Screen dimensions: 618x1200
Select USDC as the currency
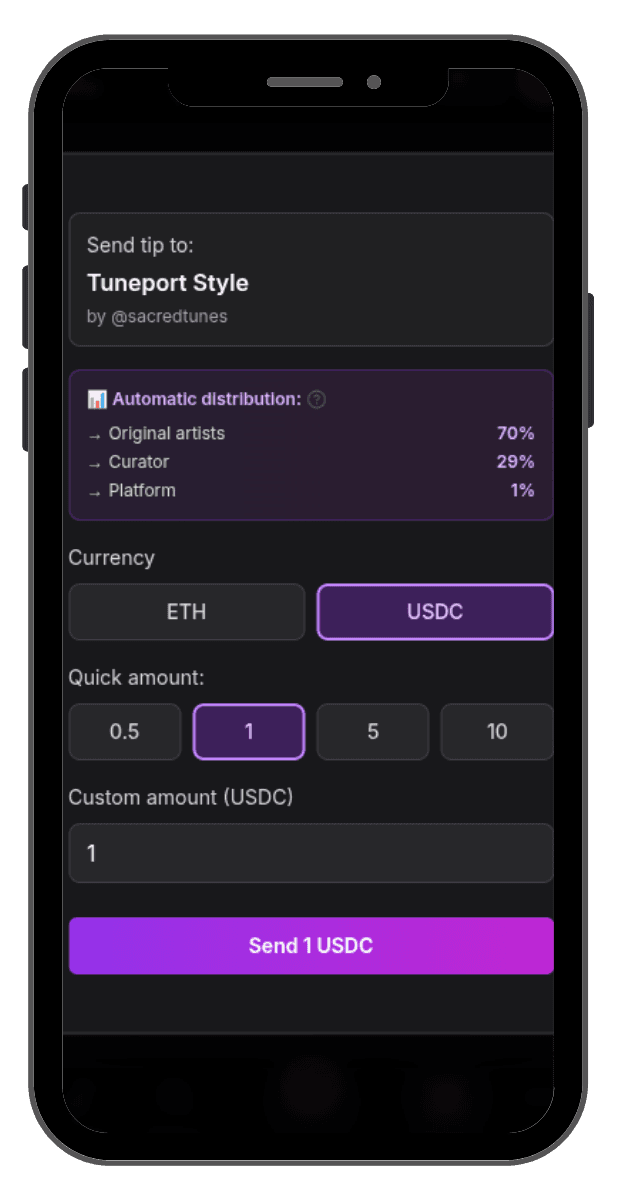[x=435, y=612]
